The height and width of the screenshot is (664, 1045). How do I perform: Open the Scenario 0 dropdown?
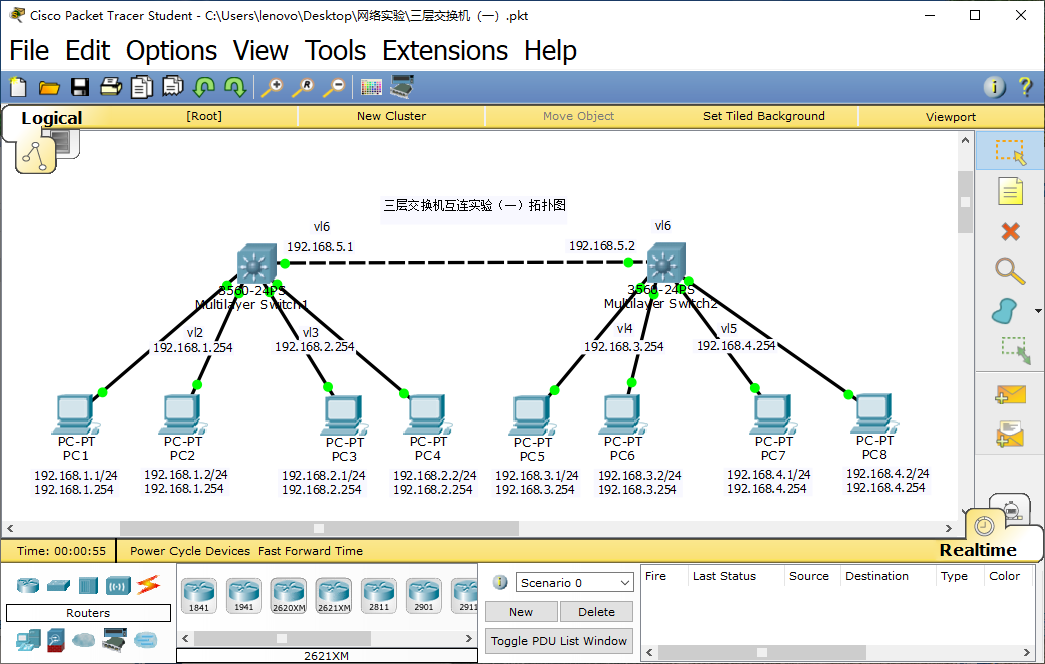pos(574,583)
